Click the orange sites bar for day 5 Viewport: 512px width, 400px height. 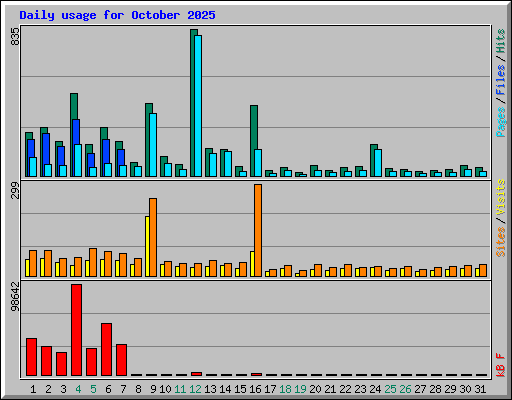93,262
